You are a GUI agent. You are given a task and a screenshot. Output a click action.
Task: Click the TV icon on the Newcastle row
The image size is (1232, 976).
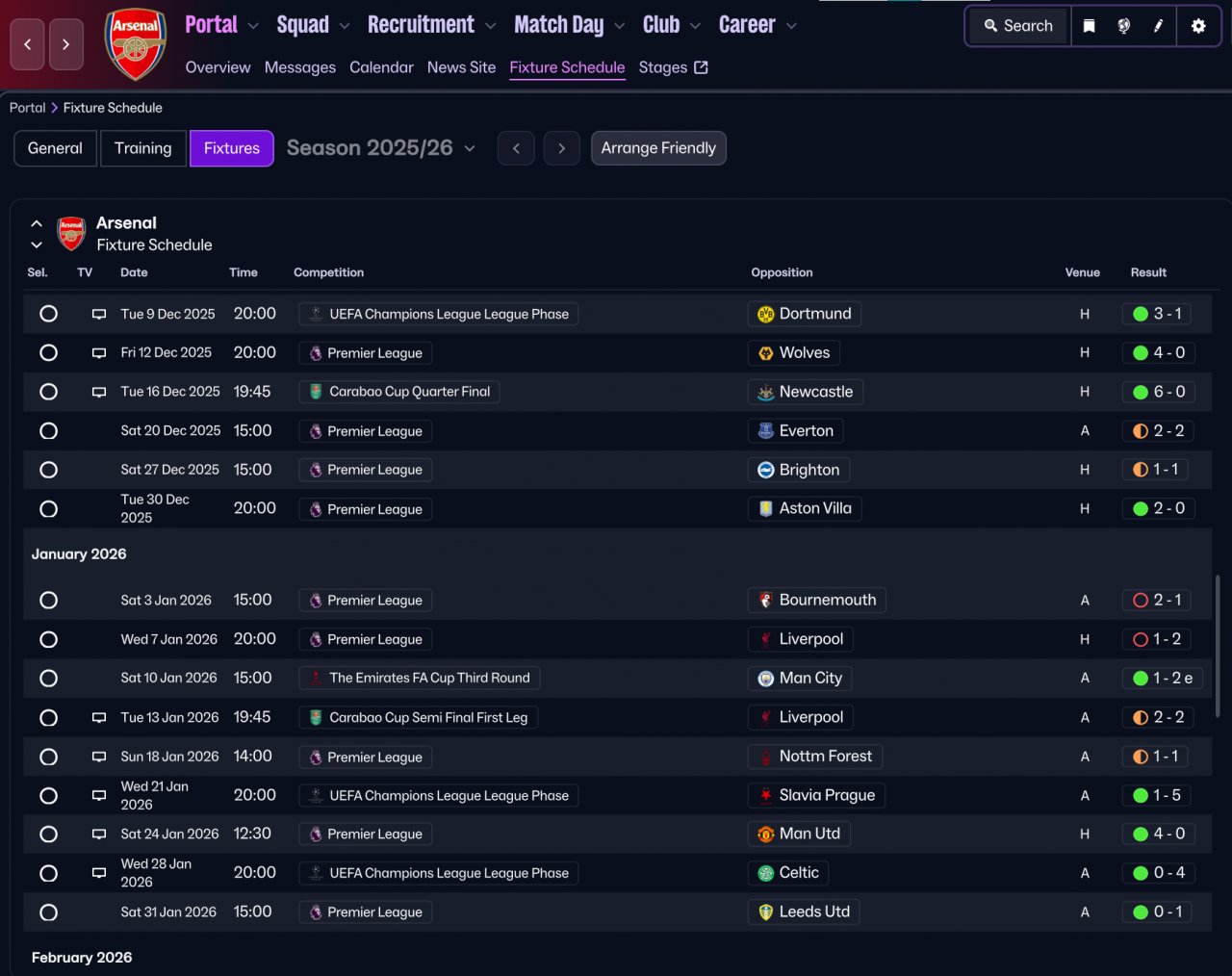point(98,392)
